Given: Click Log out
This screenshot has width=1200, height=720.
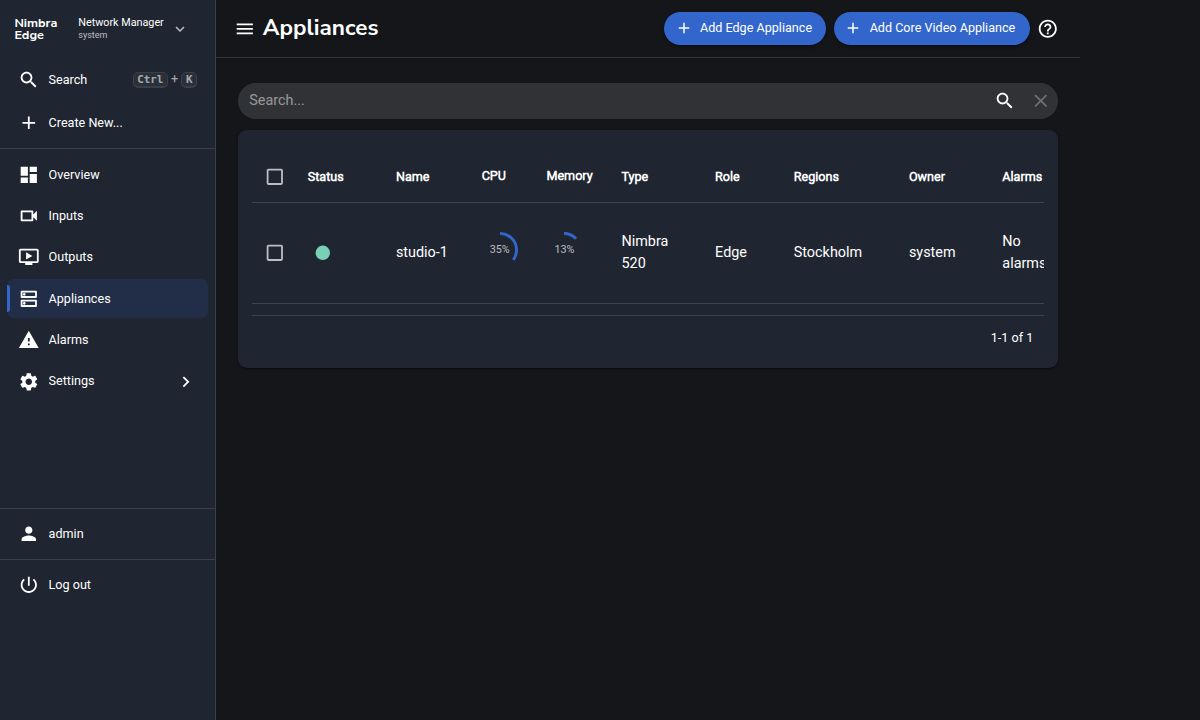Looking at the screenshot, I should coord(108,585).
